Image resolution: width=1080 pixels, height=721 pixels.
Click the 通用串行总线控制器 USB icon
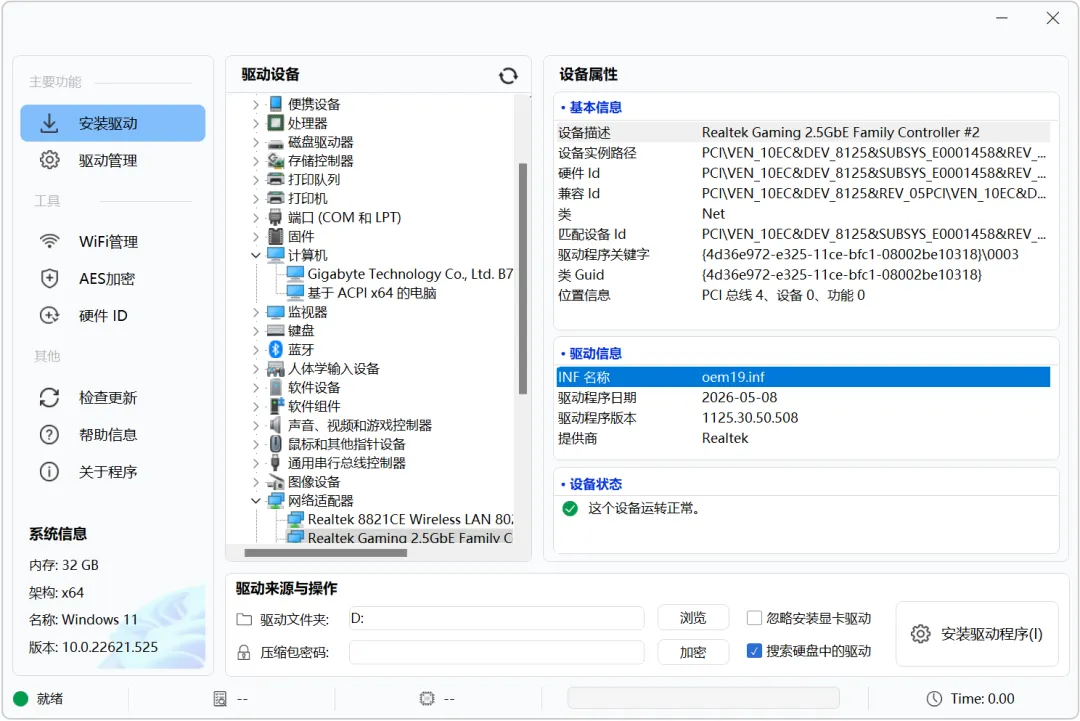coord(276,463)
